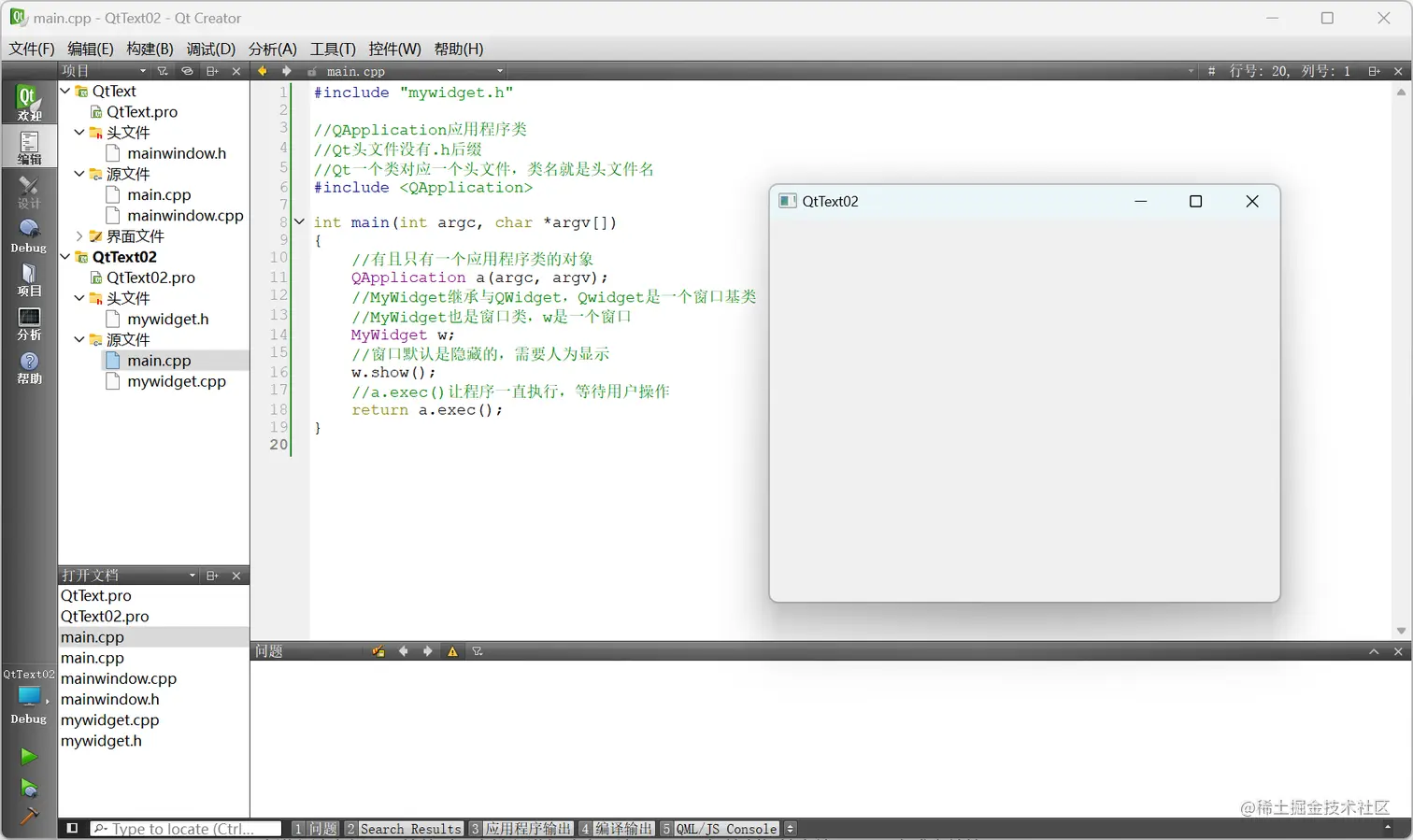Switch to 5 QML/JS Console pane
Viewport: 1413px width, 840px height.
pos(720,829)
